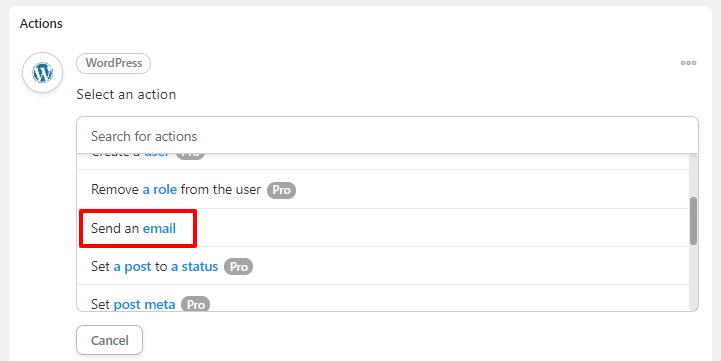Click the blue "a status" link text

click(195, 267)
